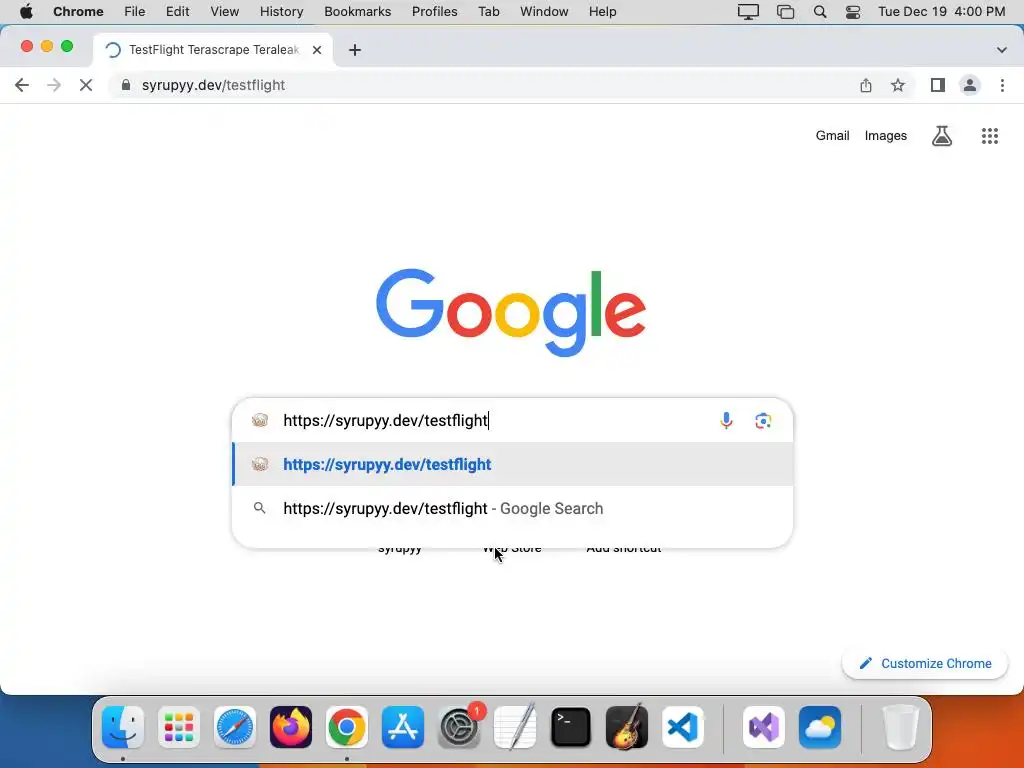Screen dimensions: 1024x768
Task: Open the File menu
Action: [x=135, y=12]
